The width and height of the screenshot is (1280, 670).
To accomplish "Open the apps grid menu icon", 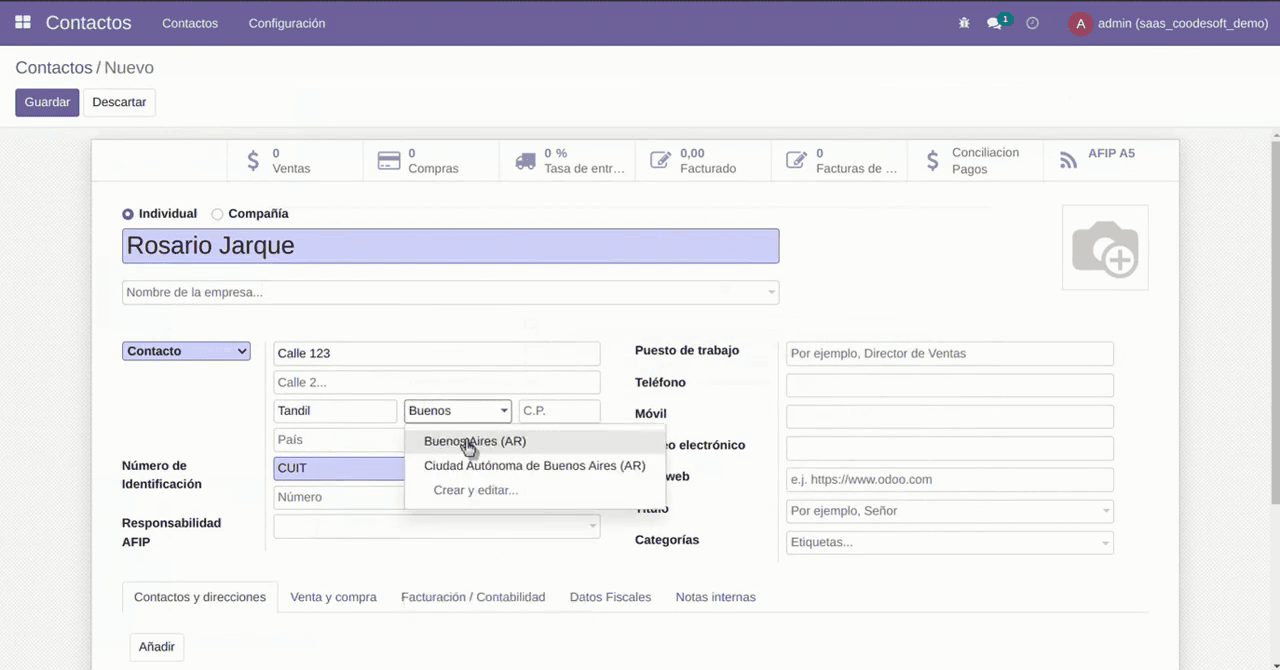I will click(23, 22).
